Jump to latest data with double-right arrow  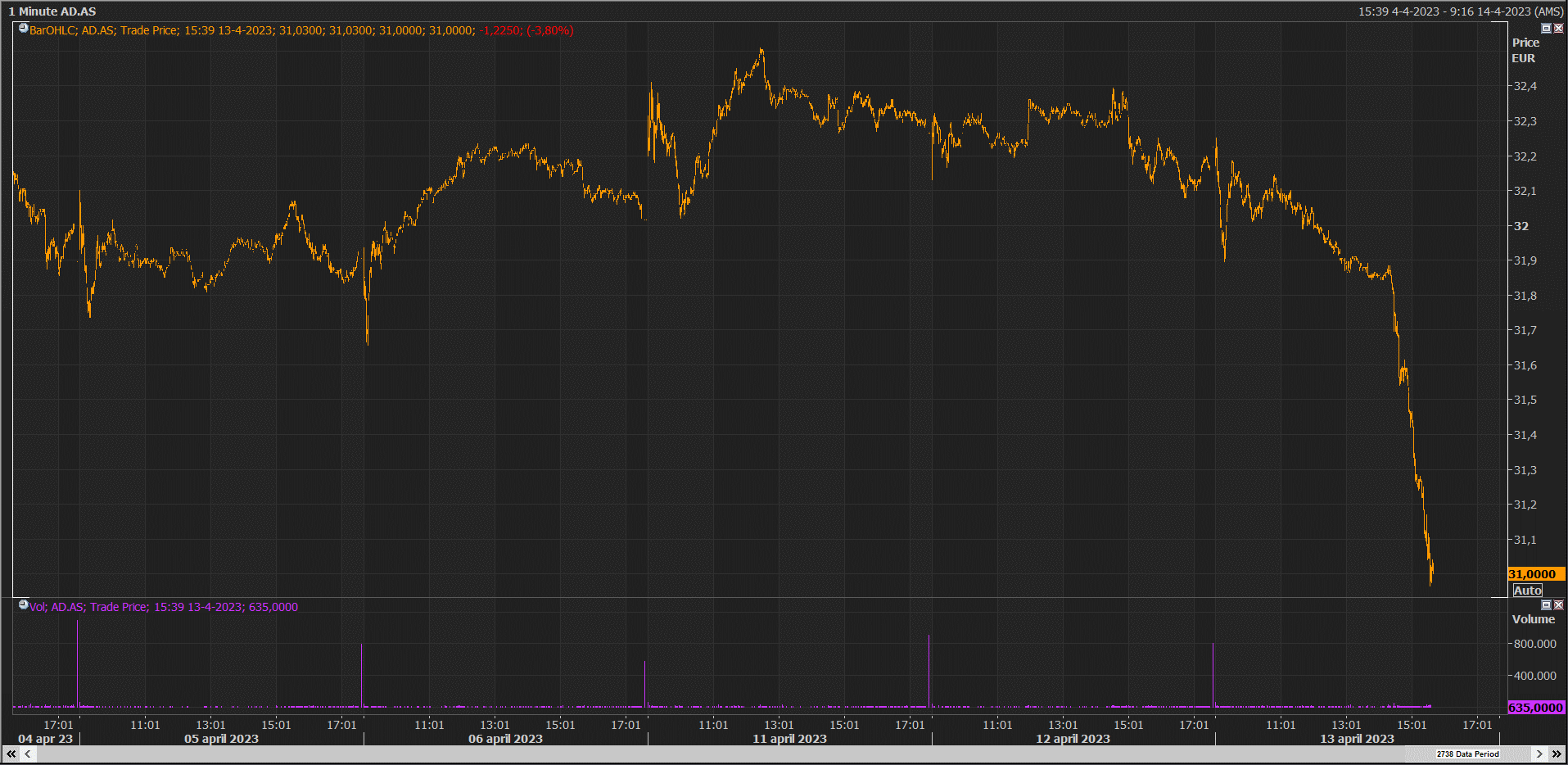(x=1557, y=754)
